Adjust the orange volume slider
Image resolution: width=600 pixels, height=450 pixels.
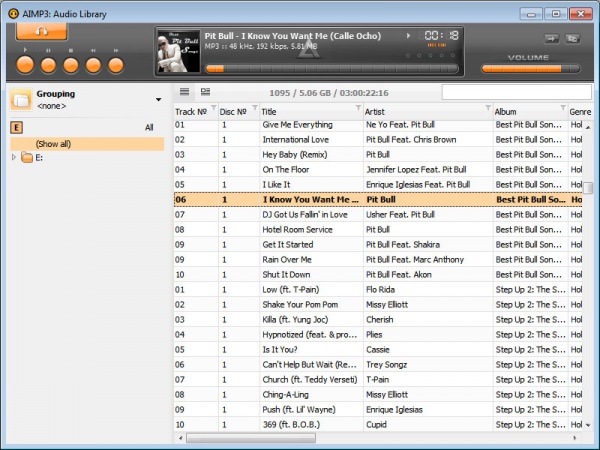coord(516,69)
